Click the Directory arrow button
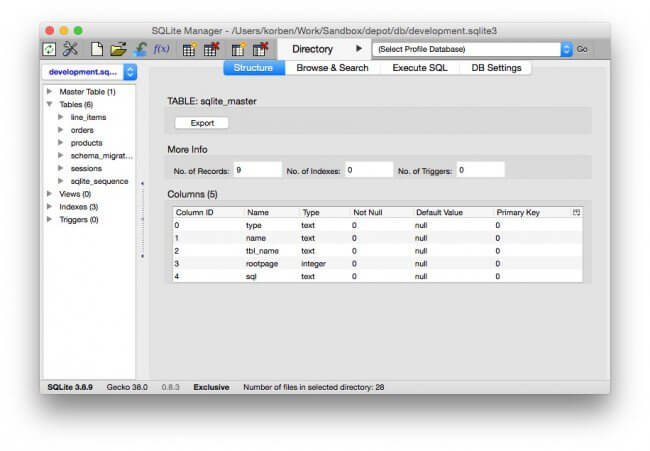This screenshot has height=451, width=650. (x=359, y=48)
